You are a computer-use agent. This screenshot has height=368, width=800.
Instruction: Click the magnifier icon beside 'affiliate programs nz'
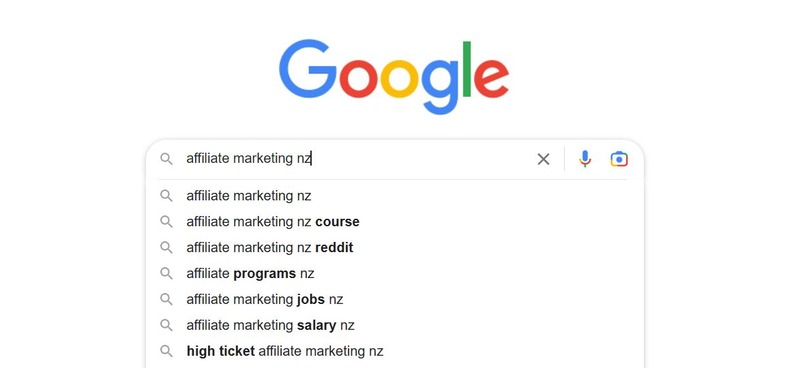click(166, 274)
